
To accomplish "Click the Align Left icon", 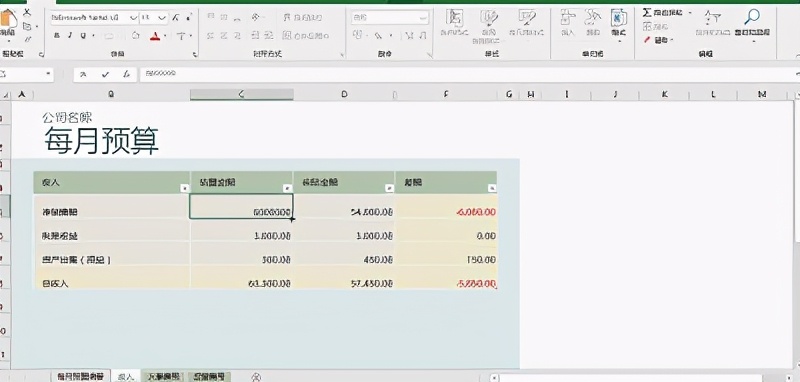I will tap(210, 36).
